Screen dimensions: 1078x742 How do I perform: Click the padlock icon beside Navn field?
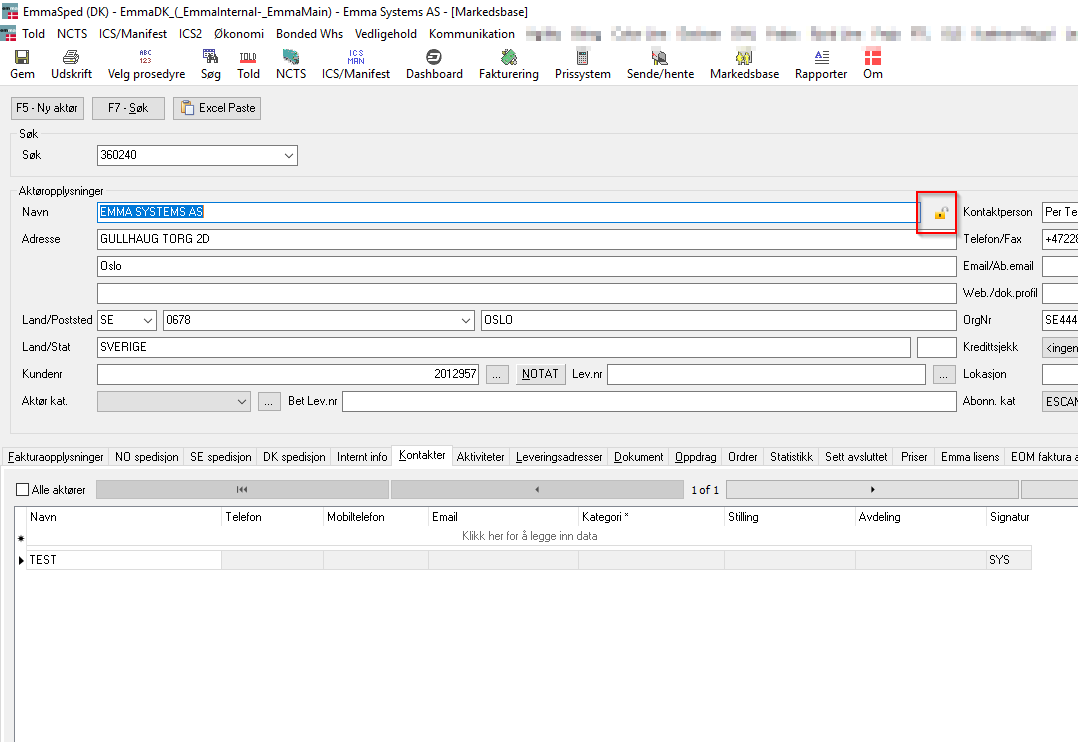click(x=940, y=213)
